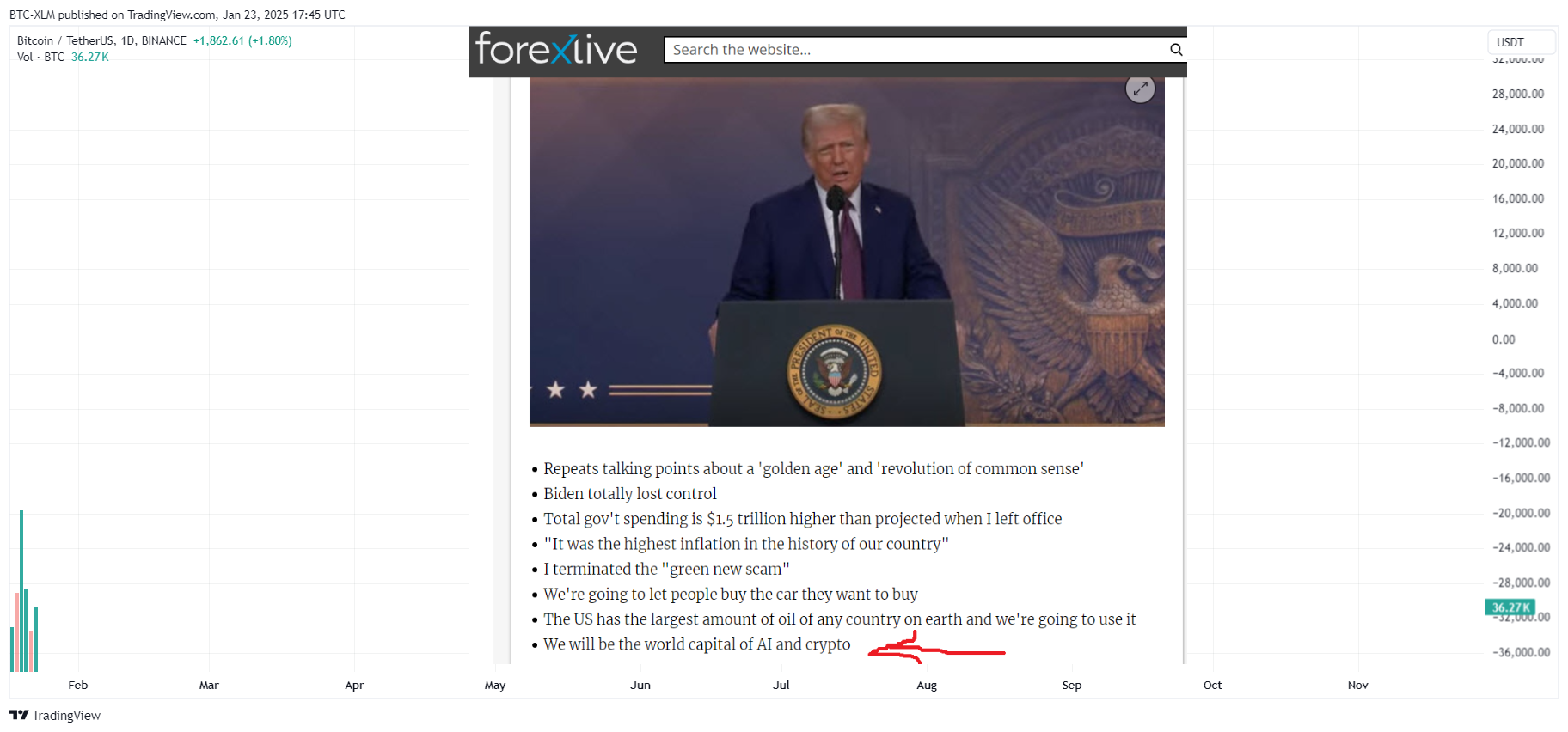The height and width of the screenshot is (732, 1568).
Task: Click the 'Oct' time axis label
Action: [x=1212, y=685]
